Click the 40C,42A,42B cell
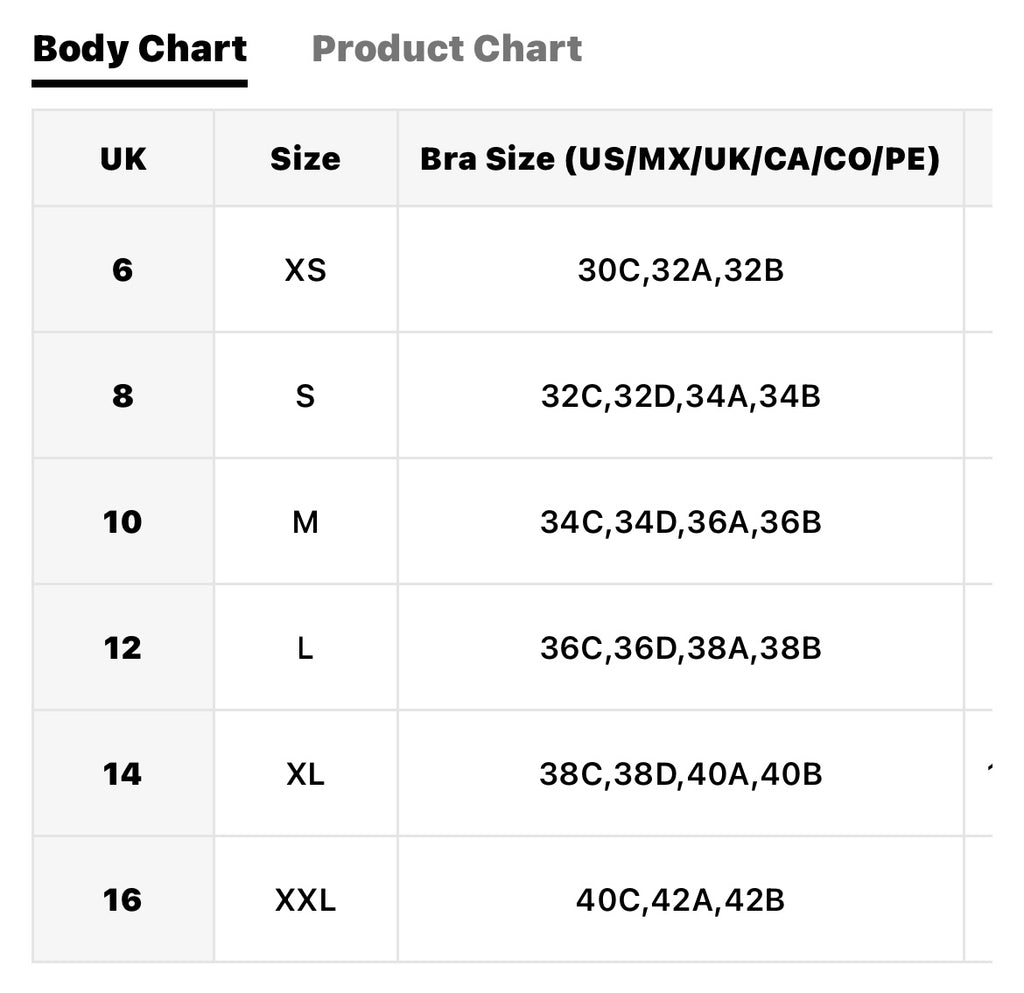The width and height of the screenshot is (1024, 993). [x=680, y=900]
